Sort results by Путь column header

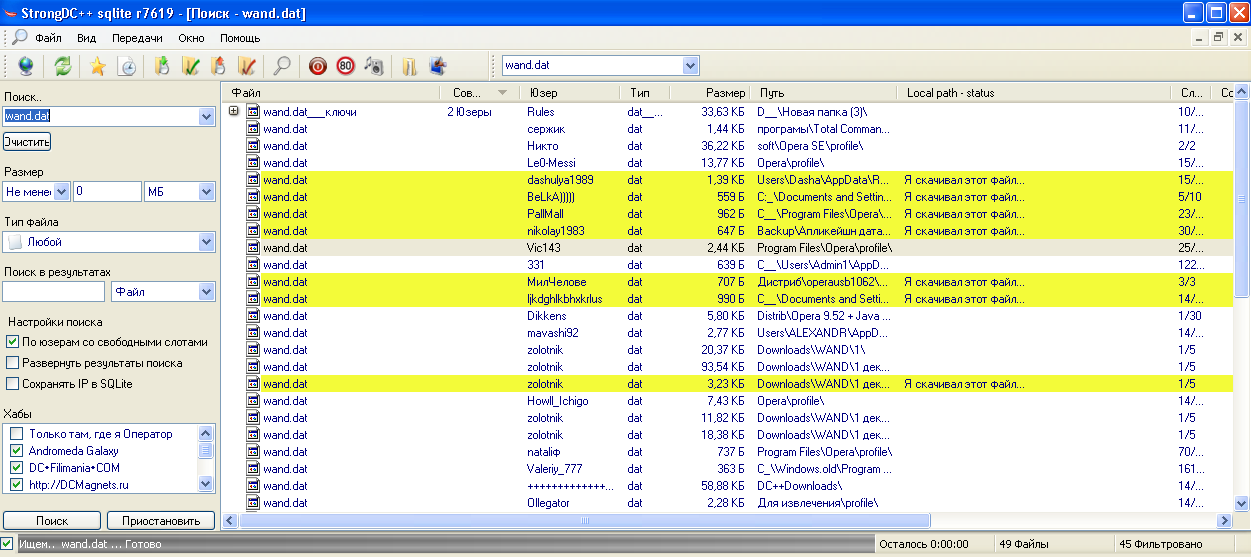coord(824,92)
